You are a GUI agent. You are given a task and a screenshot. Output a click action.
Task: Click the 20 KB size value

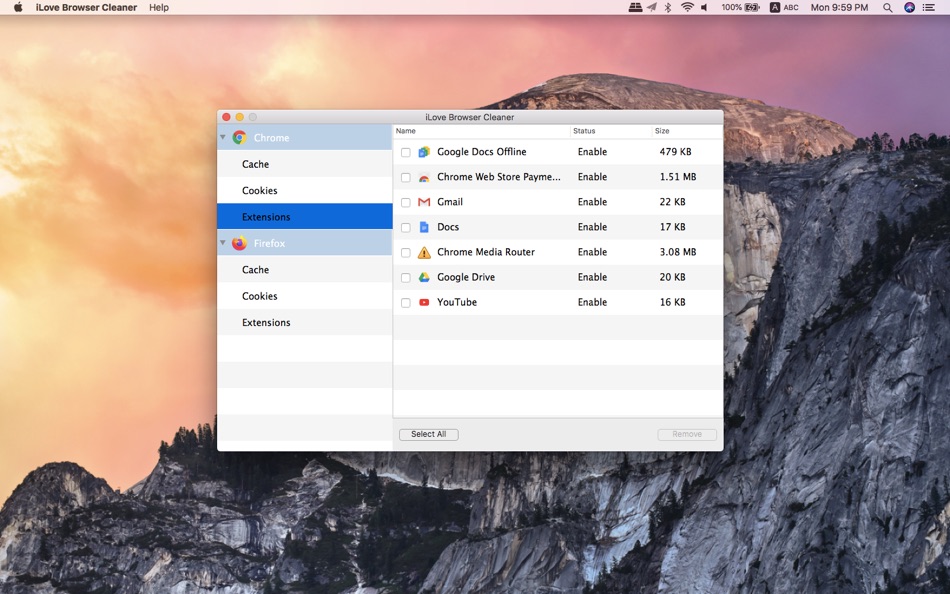coord(673,277)
